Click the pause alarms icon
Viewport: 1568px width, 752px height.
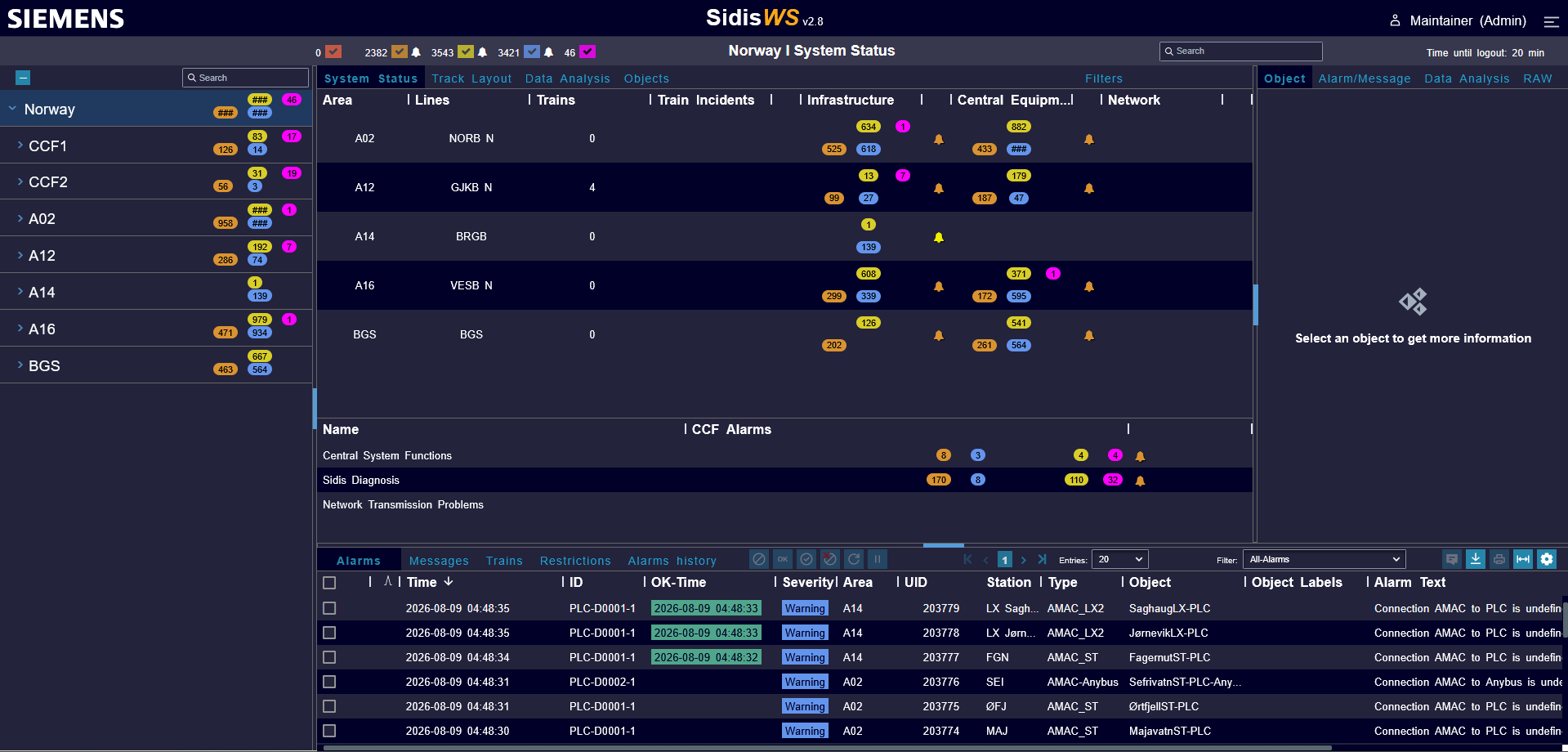click(x=878, y=559)
